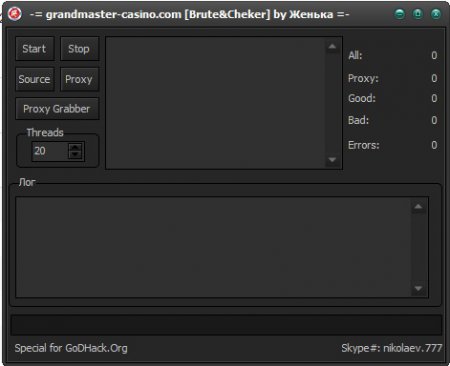This screenshot has width=450, height=366.
Task: Click the red application icon in title bar
Action: tap(14, 14)
